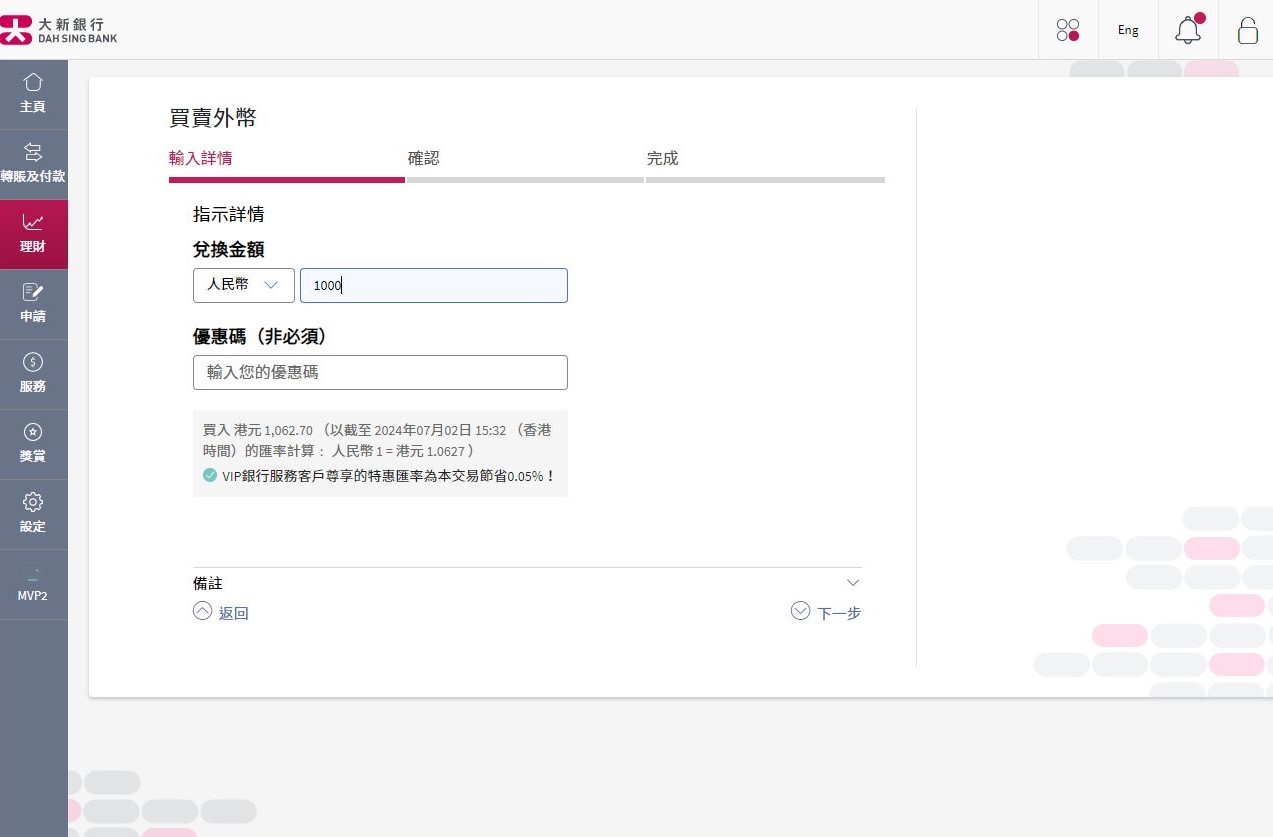
Task: Click the promo code input field
Action: (380, 372)
